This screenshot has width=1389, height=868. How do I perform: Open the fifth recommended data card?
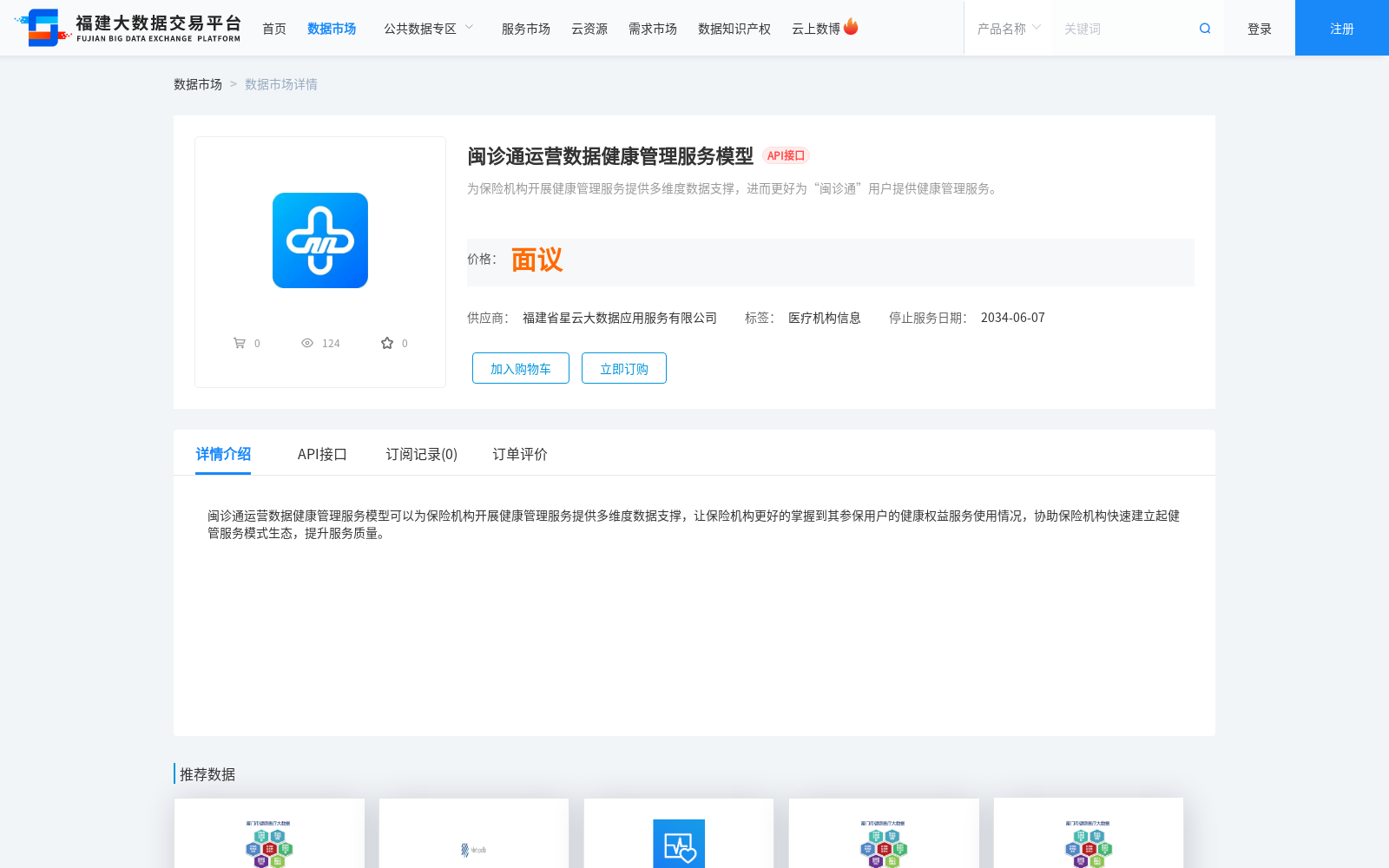pyautogui.click(x=1089, y=833)
